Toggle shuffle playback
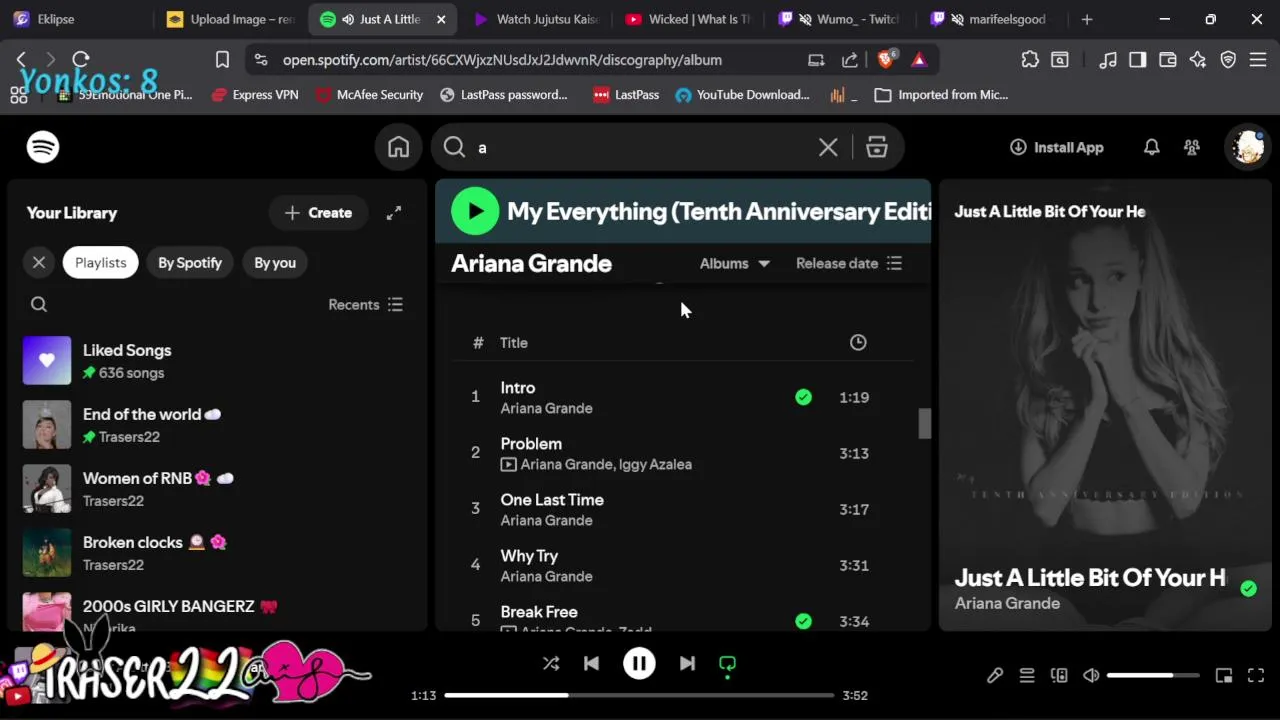The image size is (1280, 720). [551, 663]
